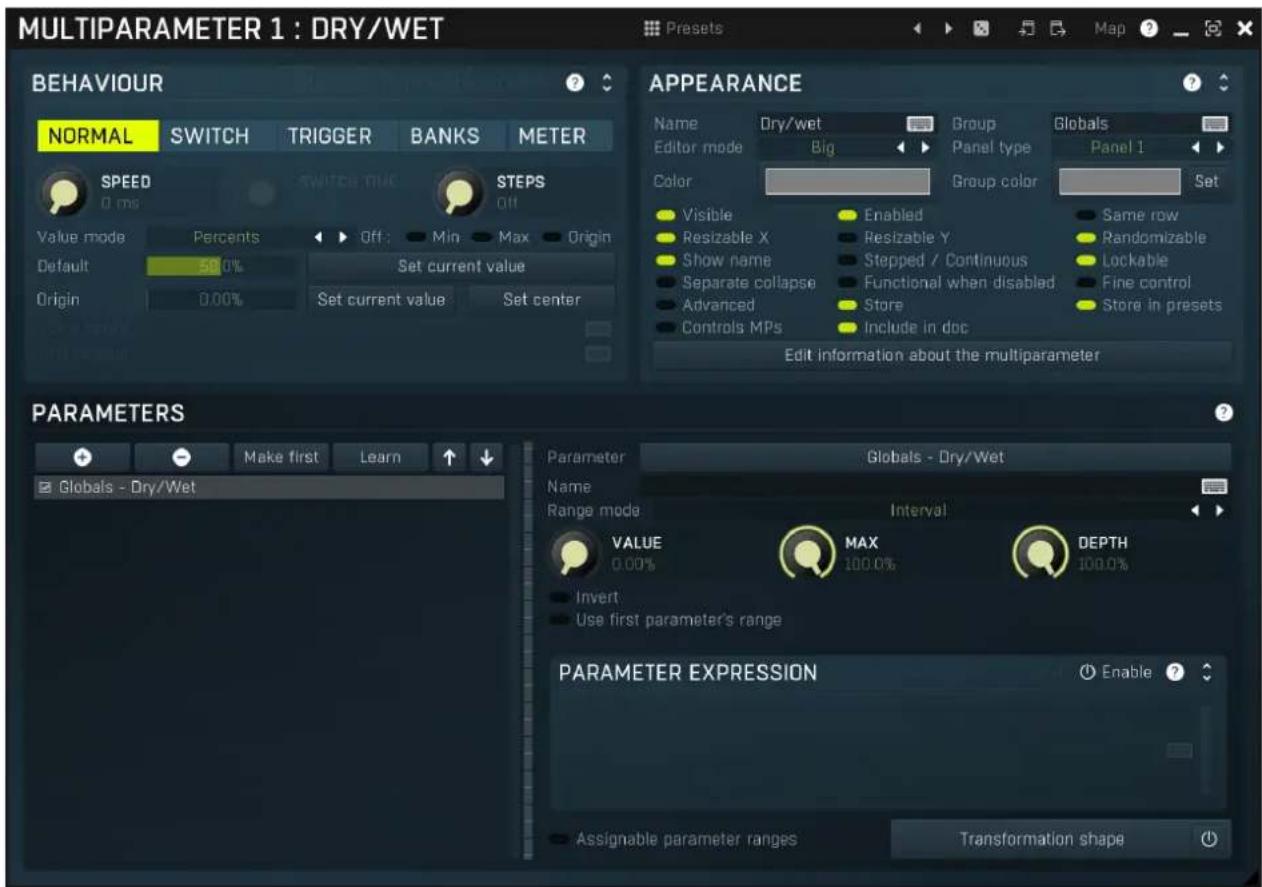
Task: Open the Range mode Interval dropdown
Action: (x=918, y=510)
